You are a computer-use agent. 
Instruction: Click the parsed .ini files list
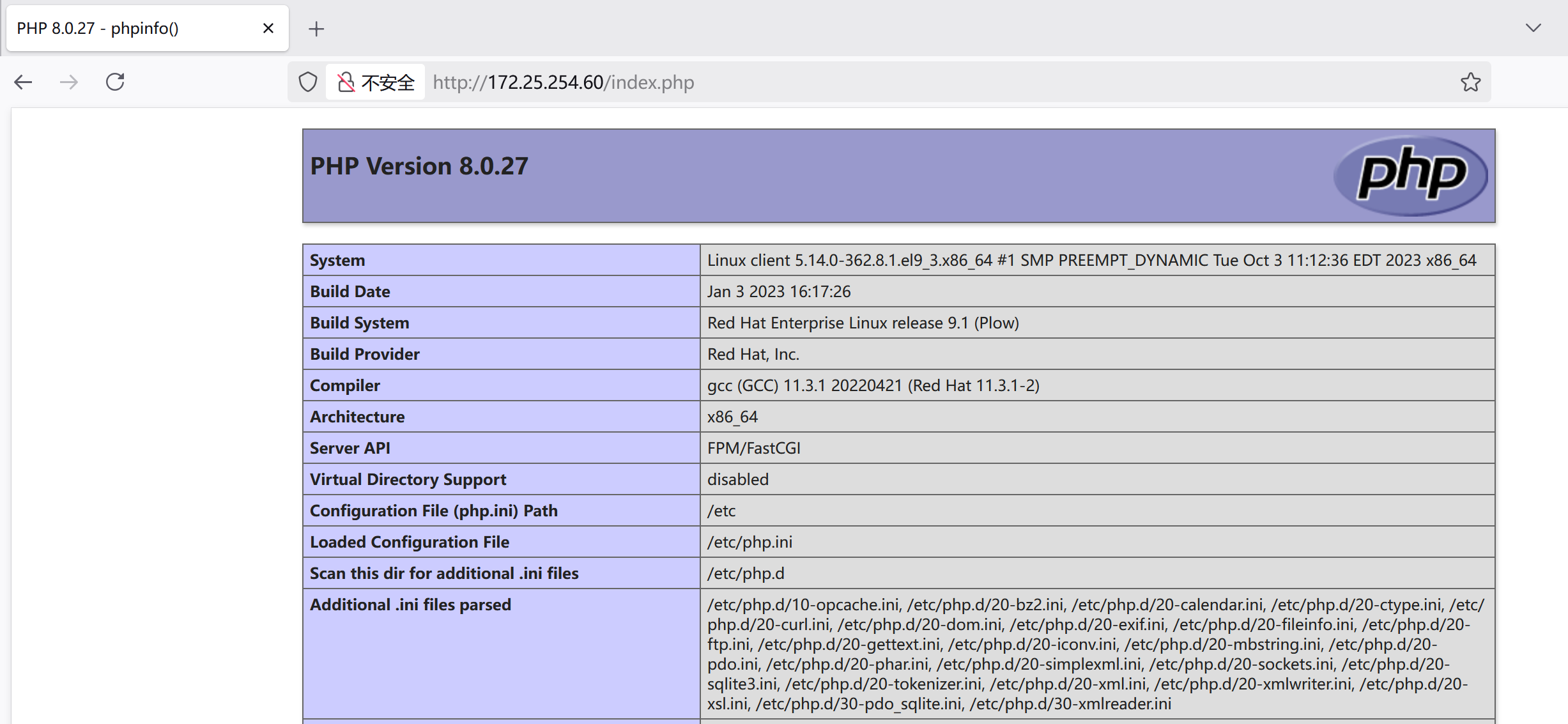[1095, 654]
